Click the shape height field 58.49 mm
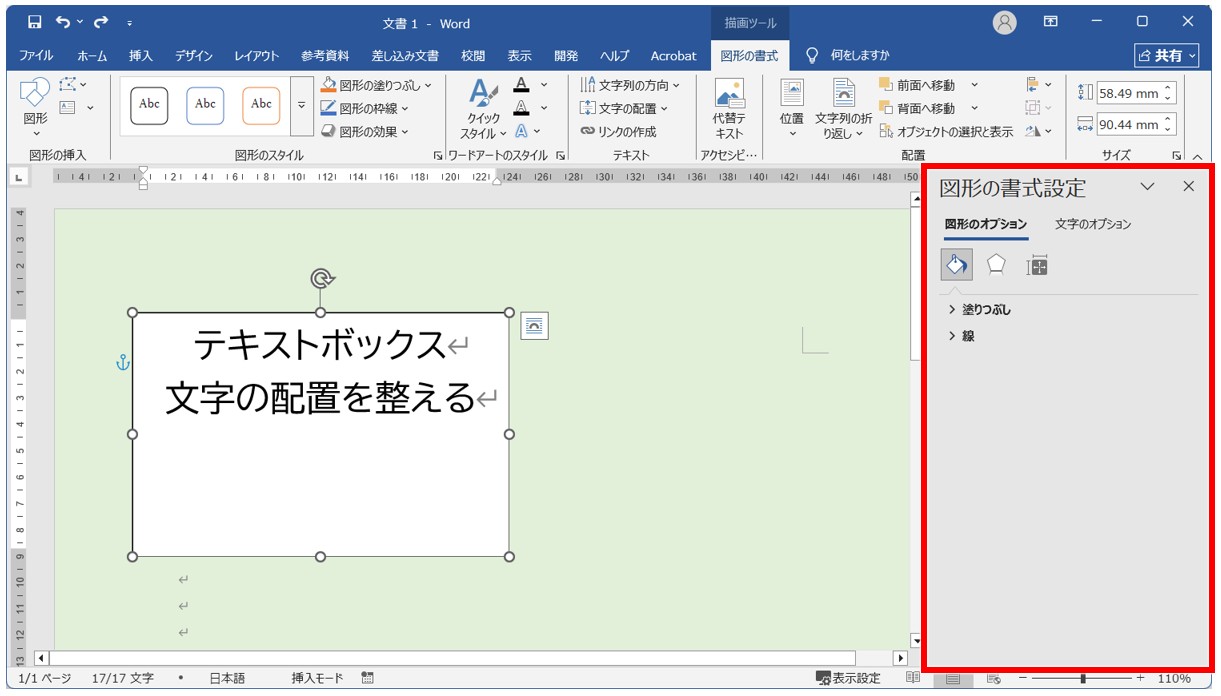This screenshot has height=696, width=1221. pos(1128,93)
